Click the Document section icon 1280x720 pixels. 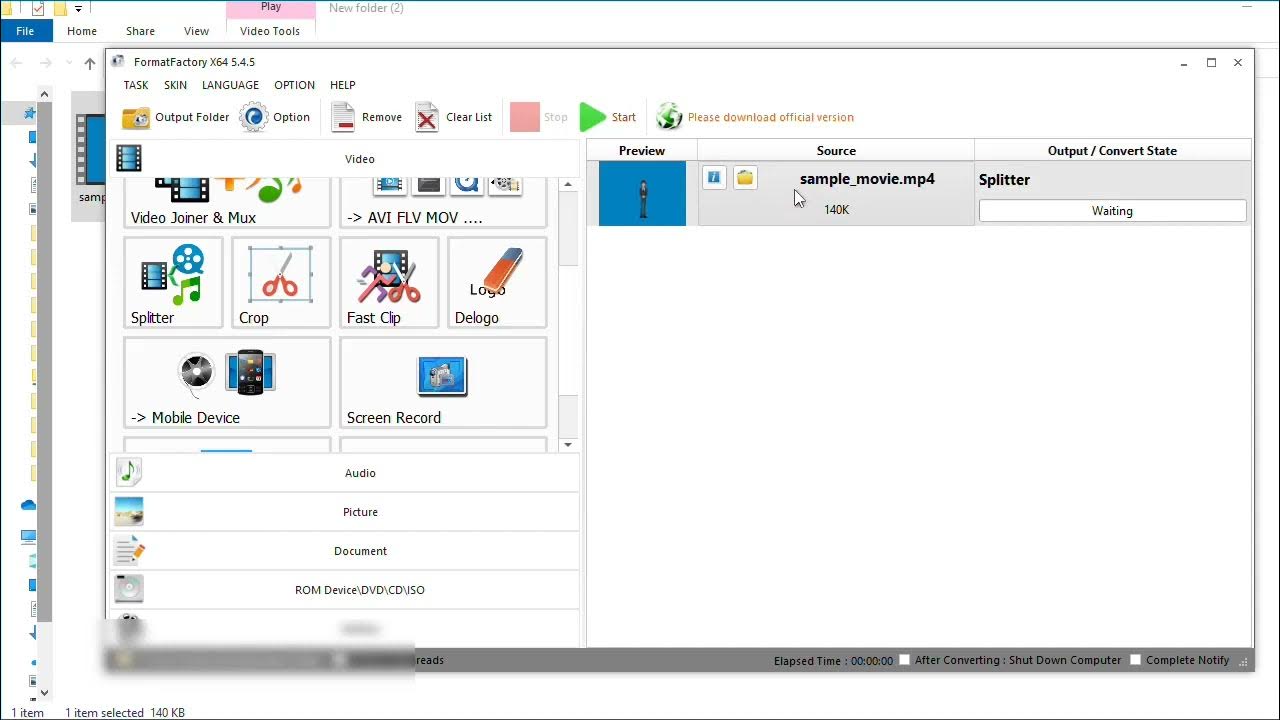coord(129,550)
